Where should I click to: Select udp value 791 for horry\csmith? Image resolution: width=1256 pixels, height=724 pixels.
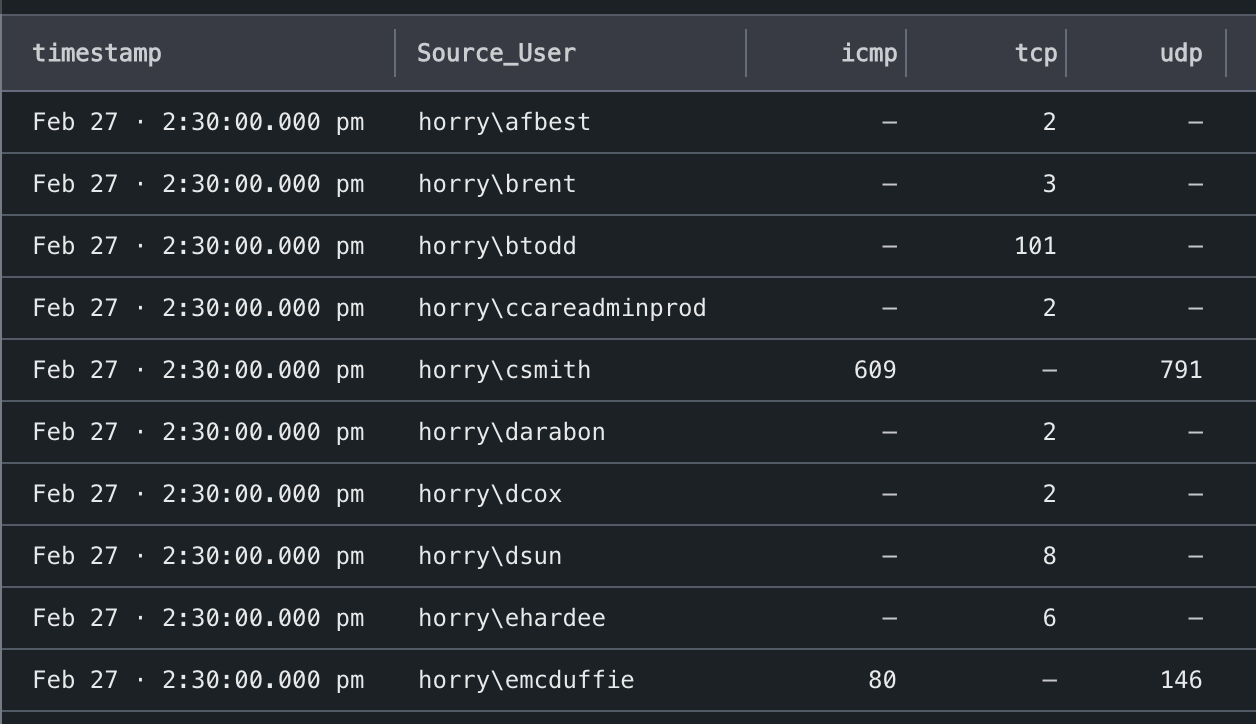tap(1181, 370)
